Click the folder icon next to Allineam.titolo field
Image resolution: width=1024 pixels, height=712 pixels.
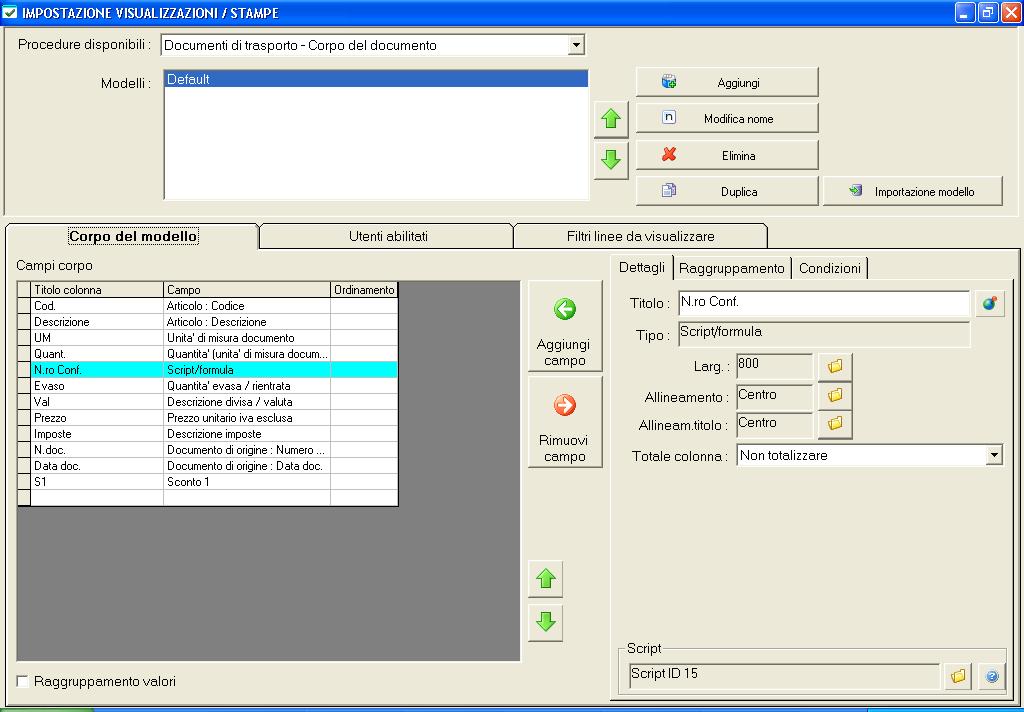coord(835,424)
